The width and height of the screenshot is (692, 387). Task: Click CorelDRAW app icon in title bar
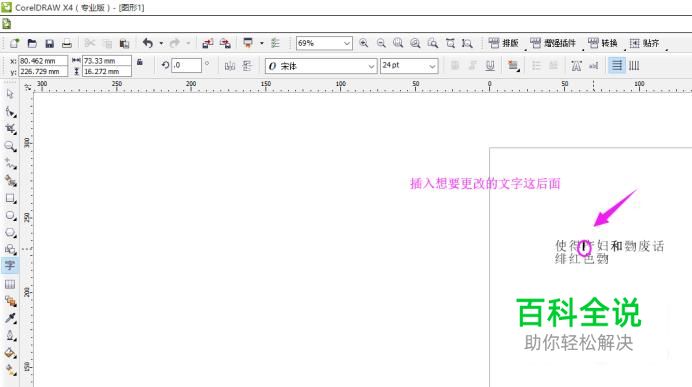[6, 7]
